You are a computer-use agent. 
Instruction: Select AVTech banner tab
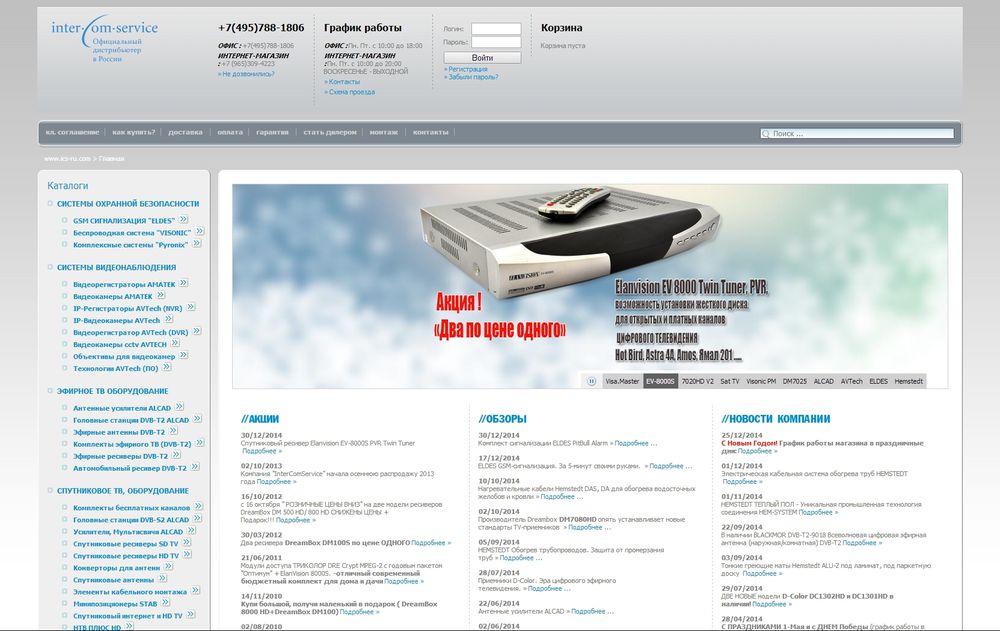point(851,382)
